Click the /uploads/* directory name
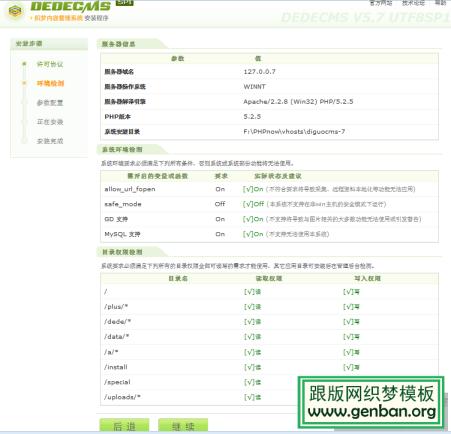This screenshot has height=434, width=451. point(122,397)
